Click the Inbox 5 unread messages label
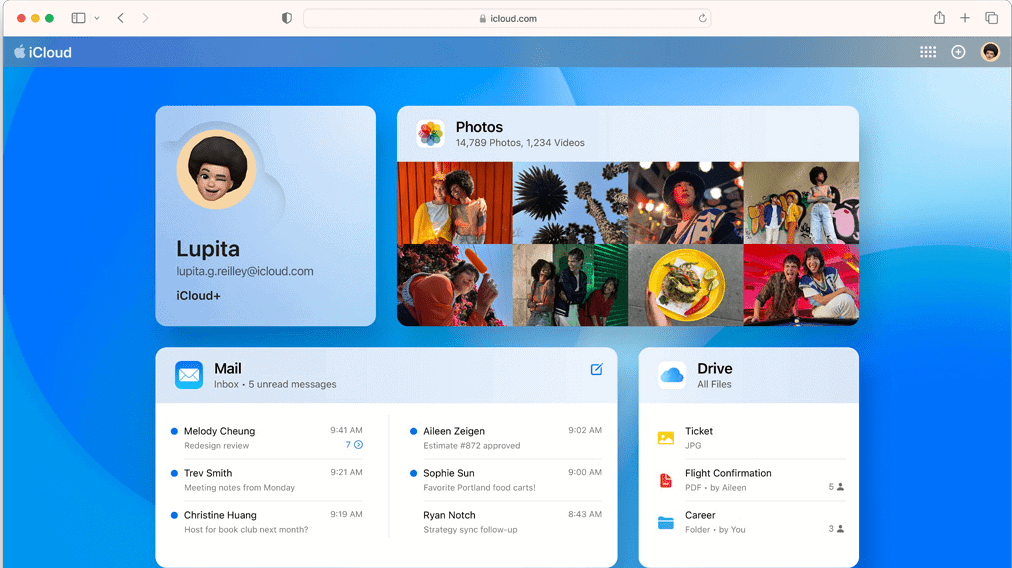Screen dimensions: 1012x568 (x=275, y=384)
